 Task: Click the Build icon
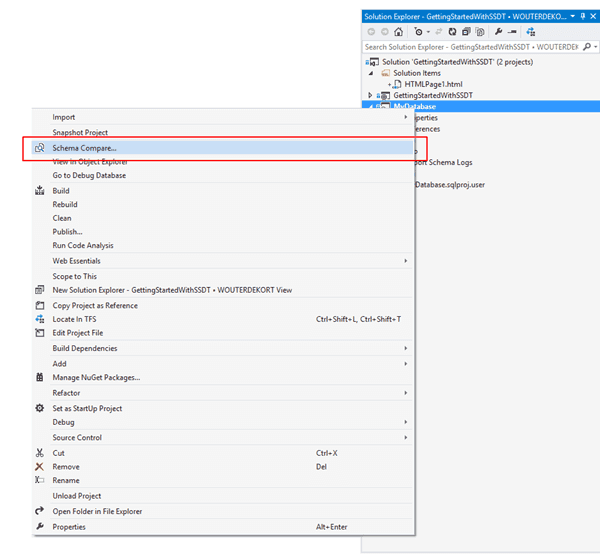40,191
